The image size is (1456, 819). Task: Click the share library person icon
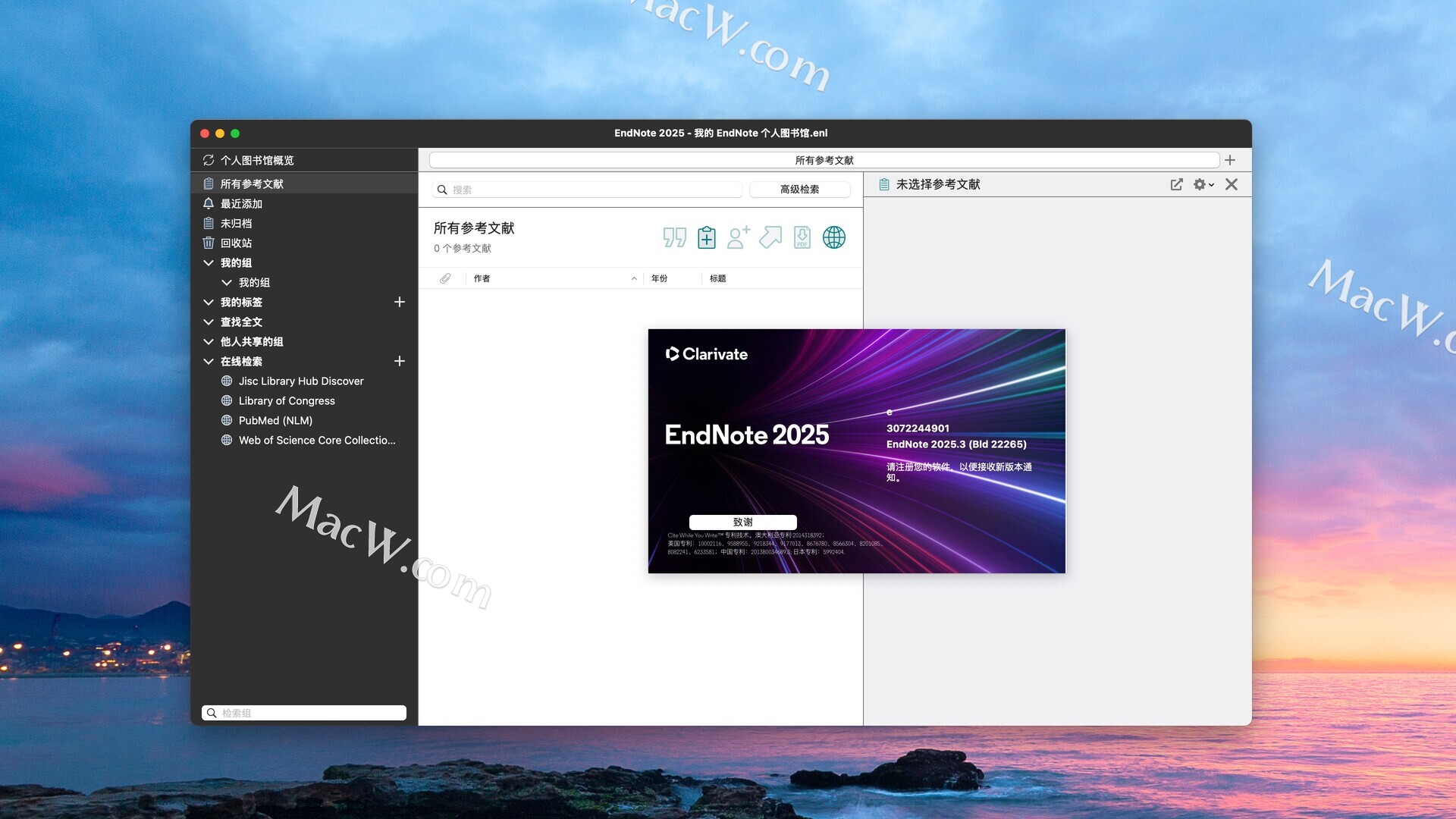click(738, 237)
